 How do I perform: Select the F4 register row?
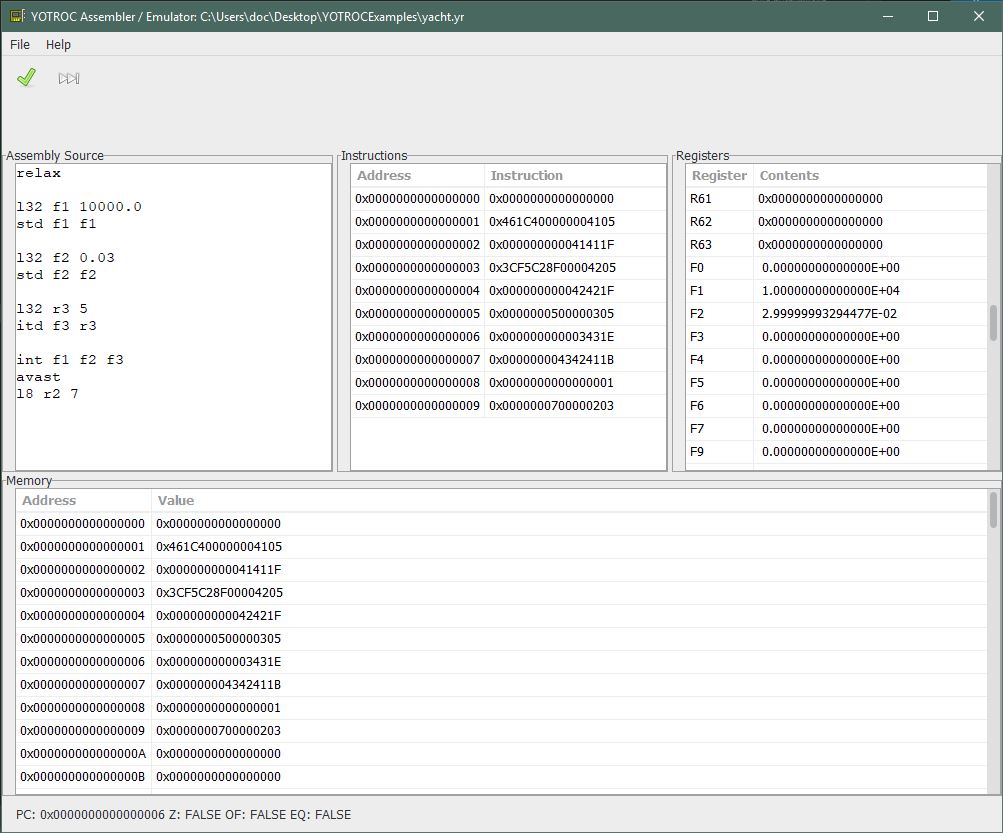[836, 360]
